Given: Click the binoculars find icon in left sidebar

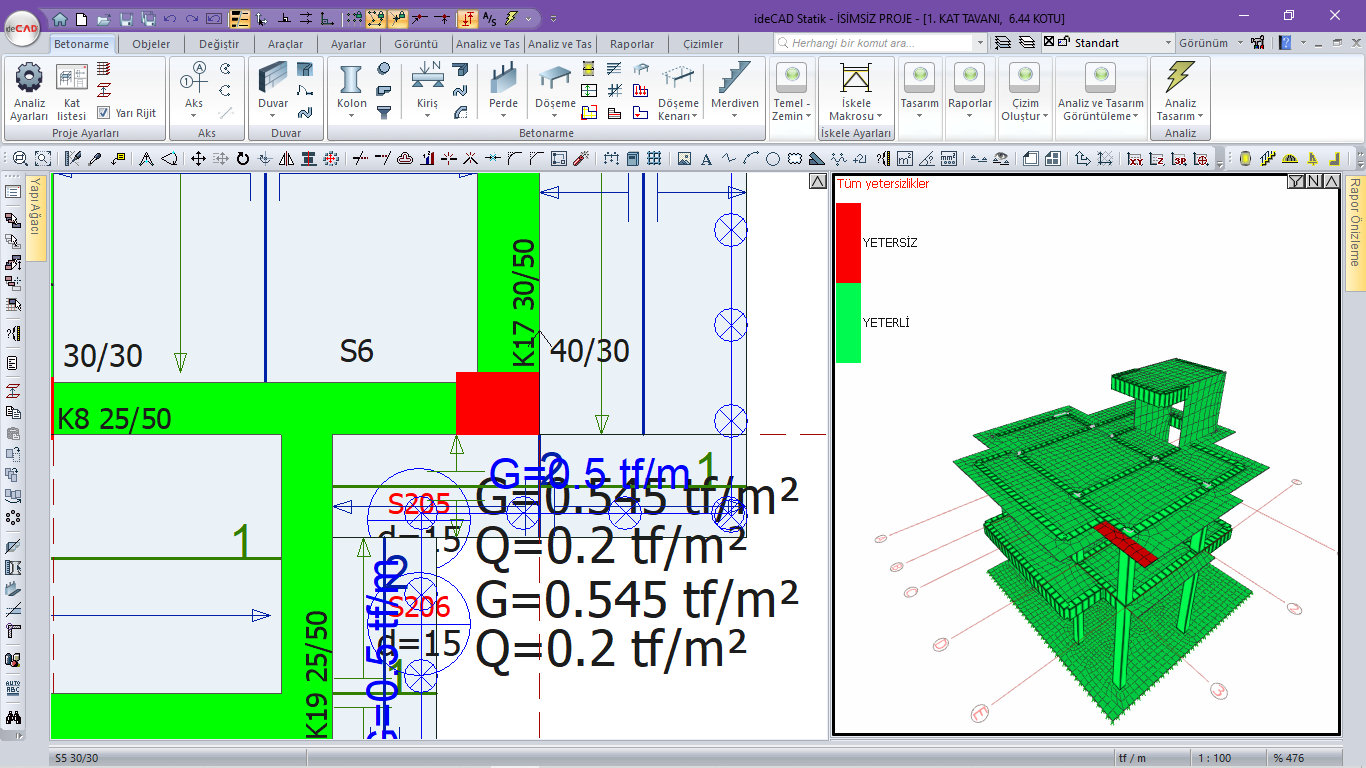Looking at the screenshot, I should 13,717.
